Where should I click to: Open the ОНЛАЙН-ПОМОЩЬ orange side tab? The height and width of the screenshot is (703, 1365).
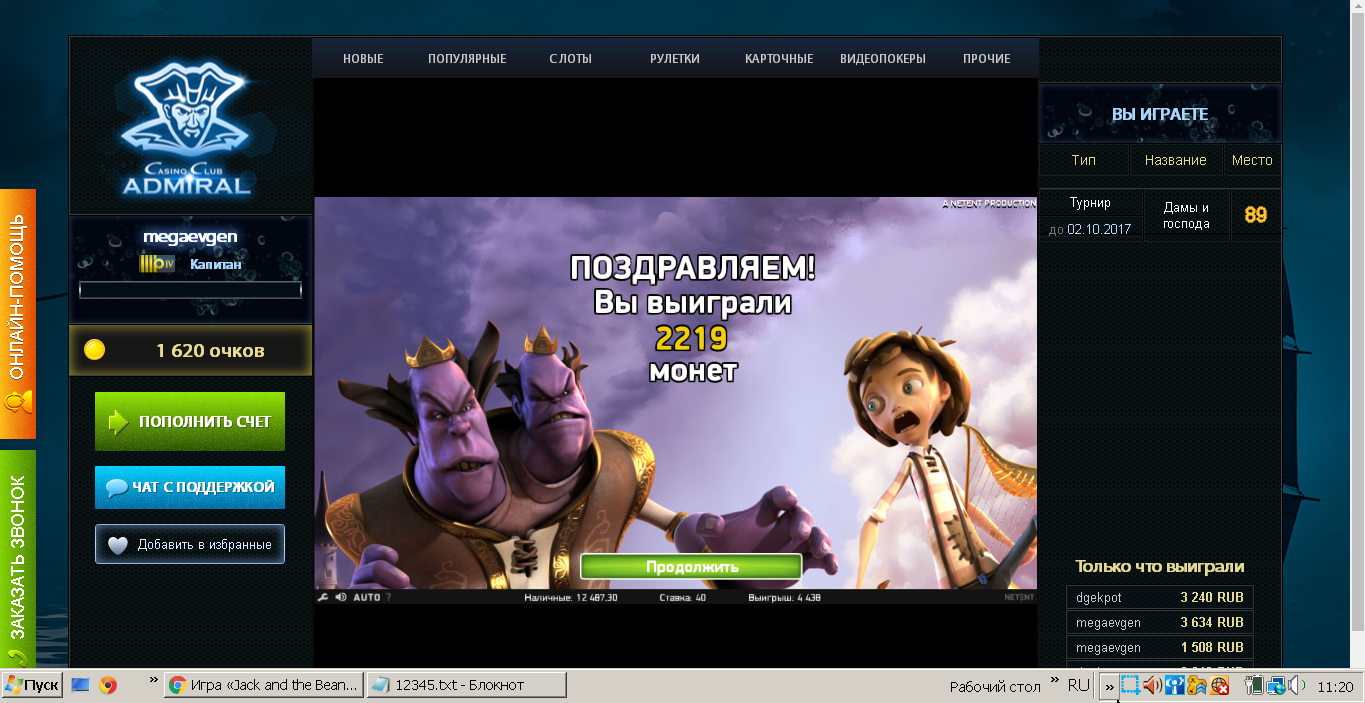[17, 314]
